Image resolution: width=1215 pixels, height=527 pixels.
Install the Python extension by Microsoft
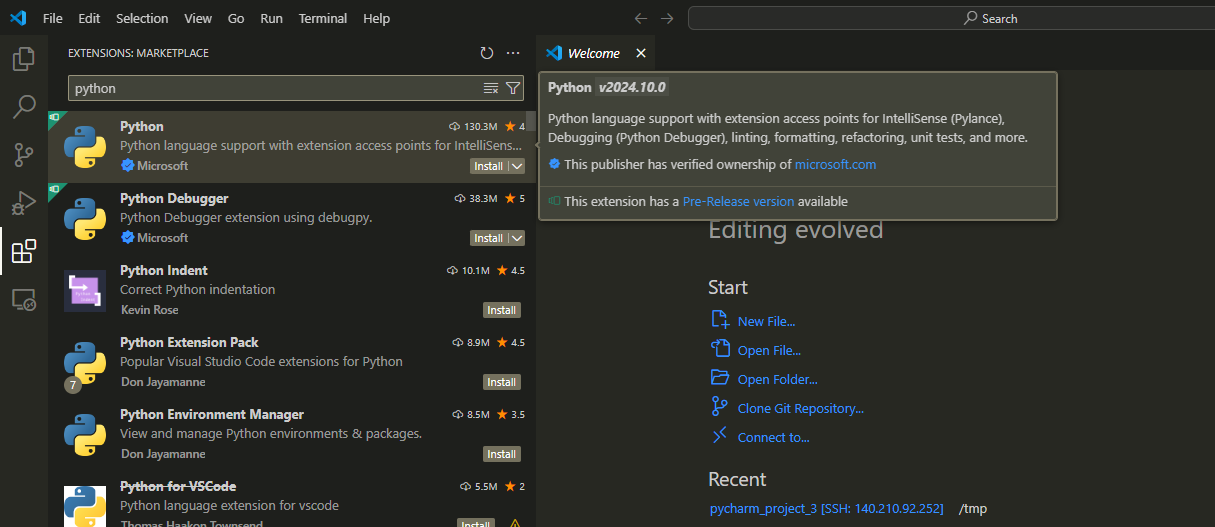[x=489, y=166]
